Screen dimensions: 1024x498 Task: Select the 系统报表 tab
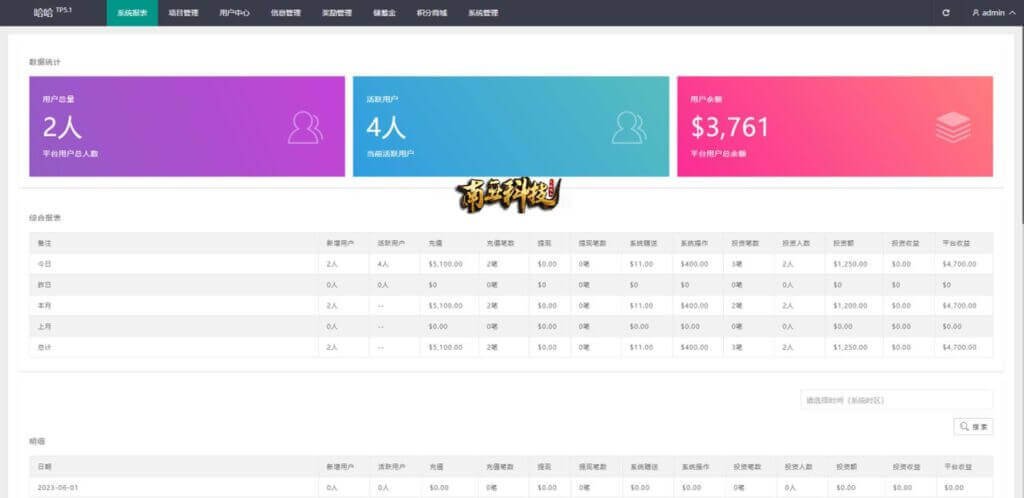131,13
